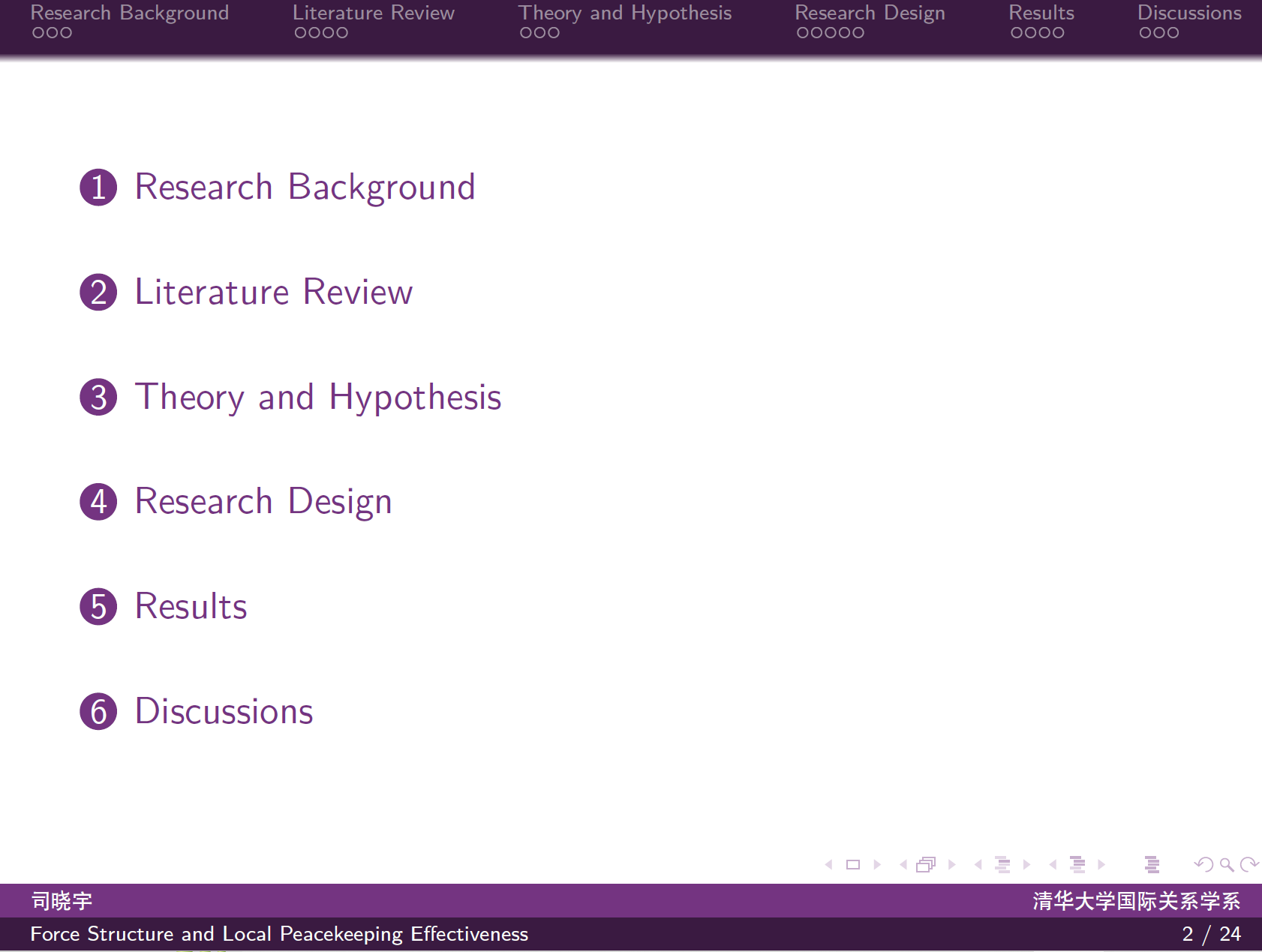Open Research Design section in header
1262x952 pixels.
(870, 13)
